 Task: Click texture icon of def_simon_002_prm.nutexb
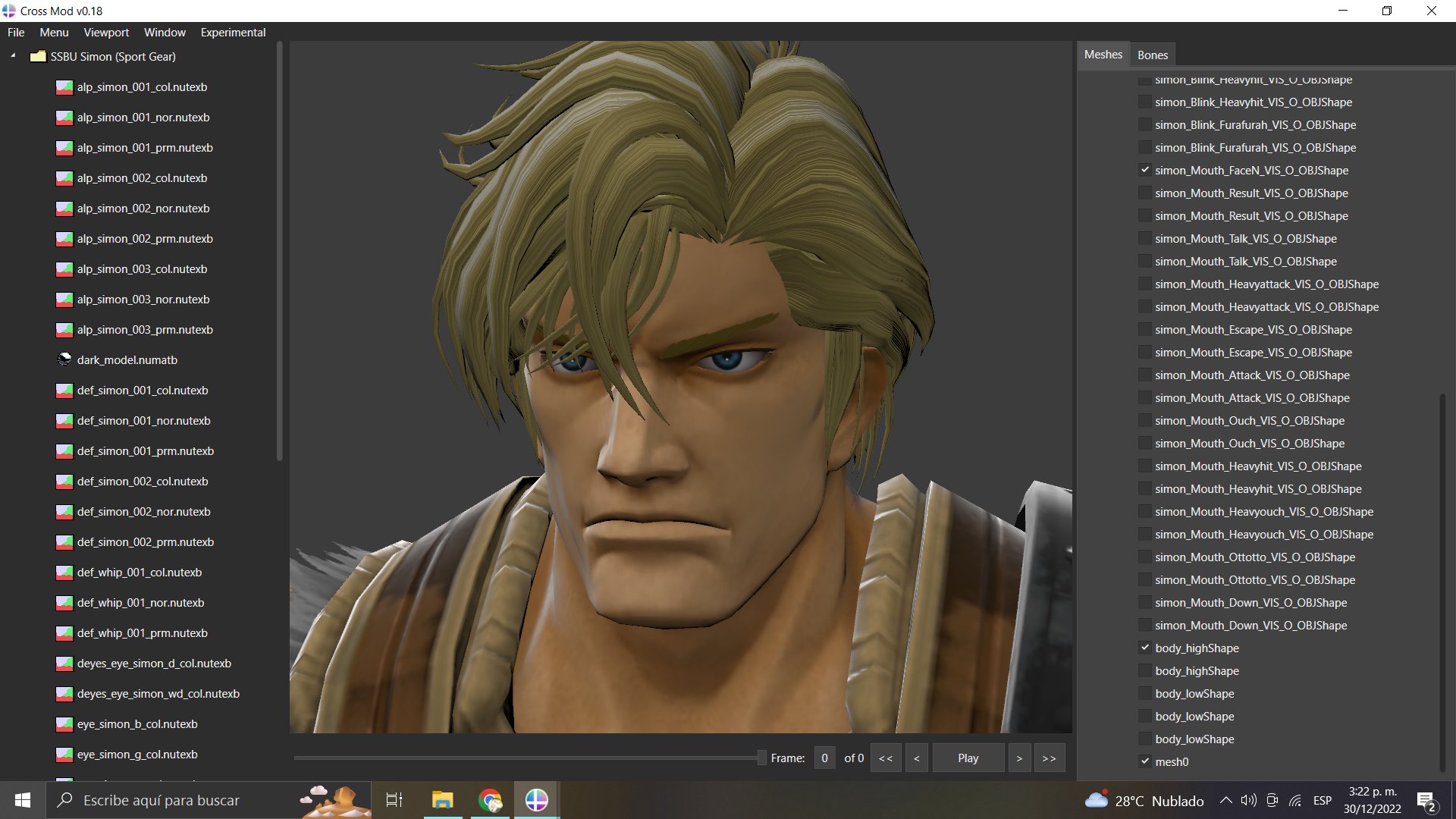pyautogui.click(x=64, y=542)
